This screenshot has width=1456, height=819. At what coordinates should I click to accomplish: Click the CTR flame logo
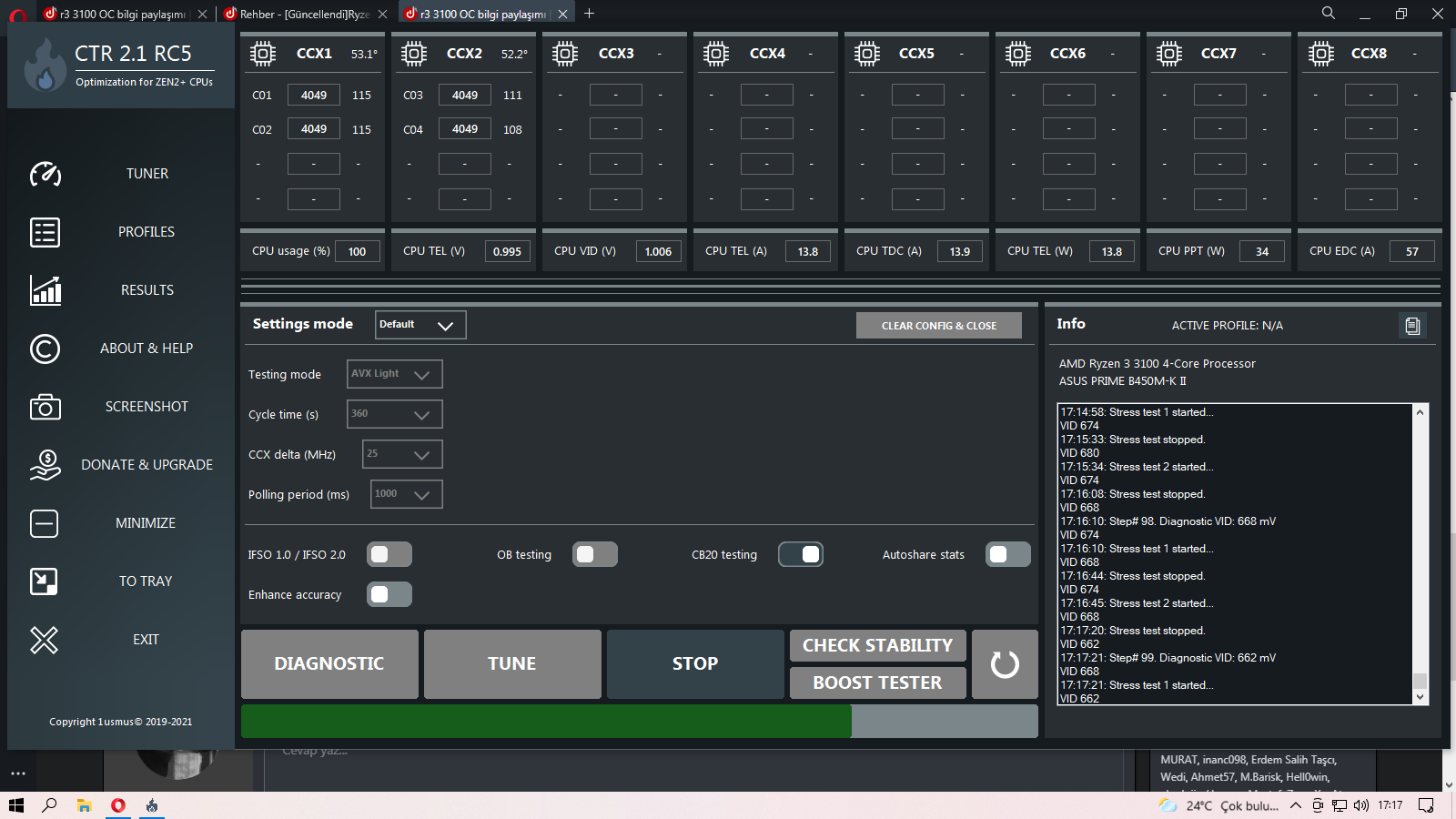click(45, 66)
